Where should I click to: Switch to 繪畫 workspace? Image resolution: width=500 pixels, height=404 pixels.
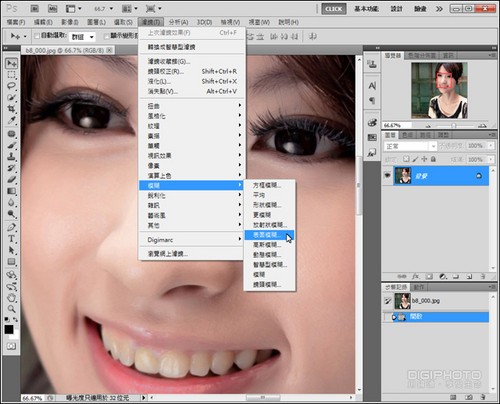(420, 9)
